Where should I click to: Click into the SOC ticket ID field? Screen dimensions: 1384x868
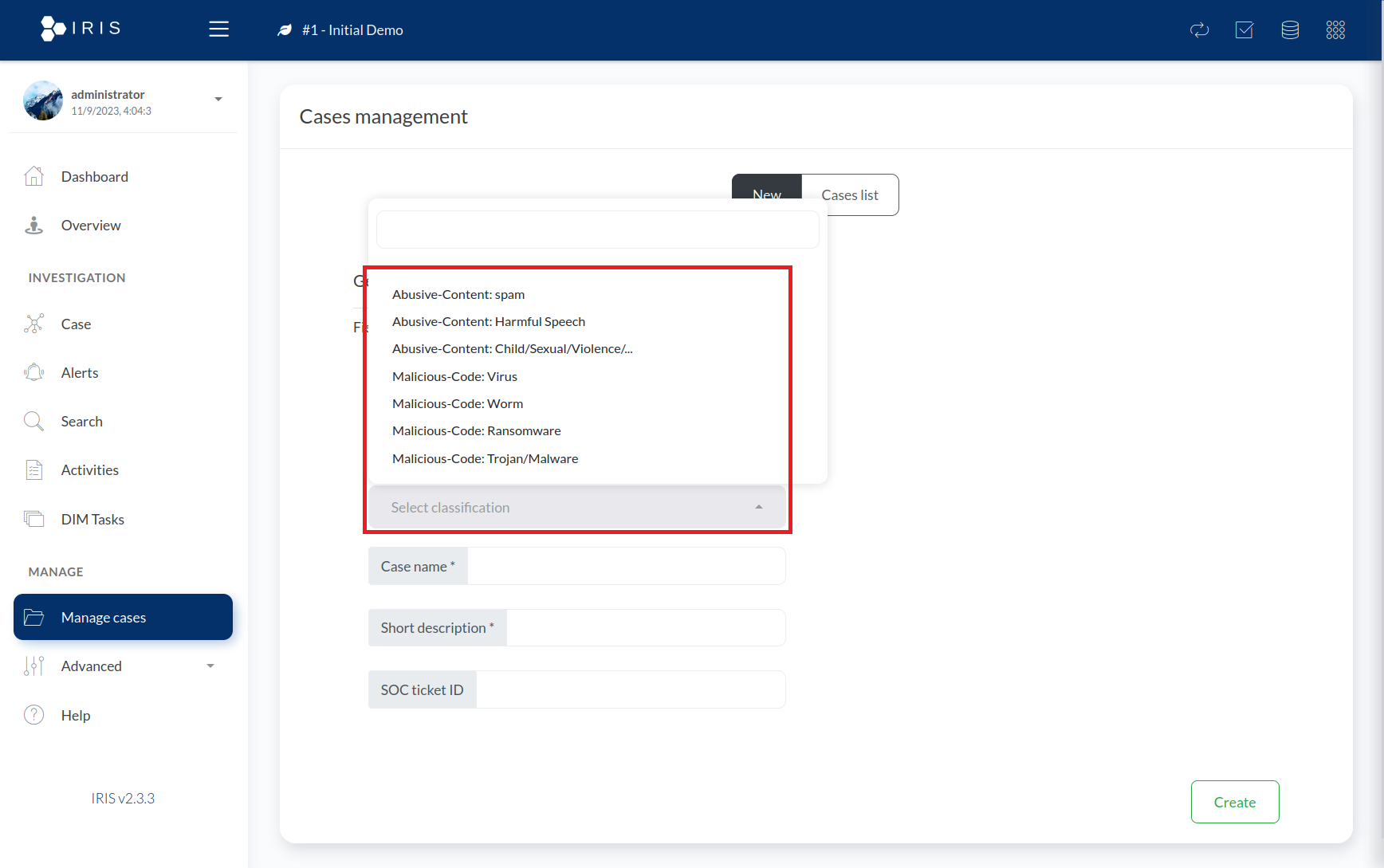[630, 690]
